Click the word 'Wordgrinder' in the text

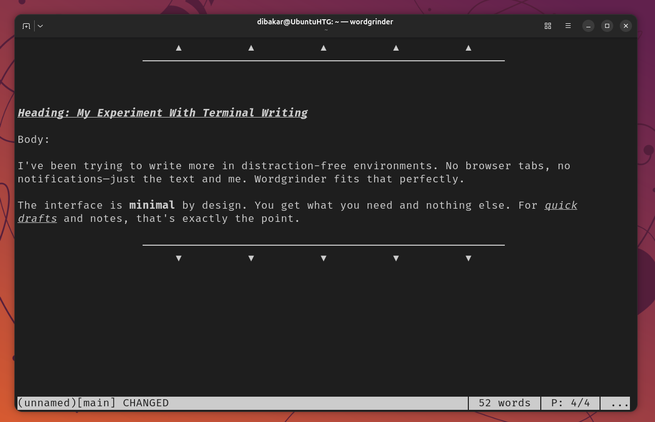290,179
